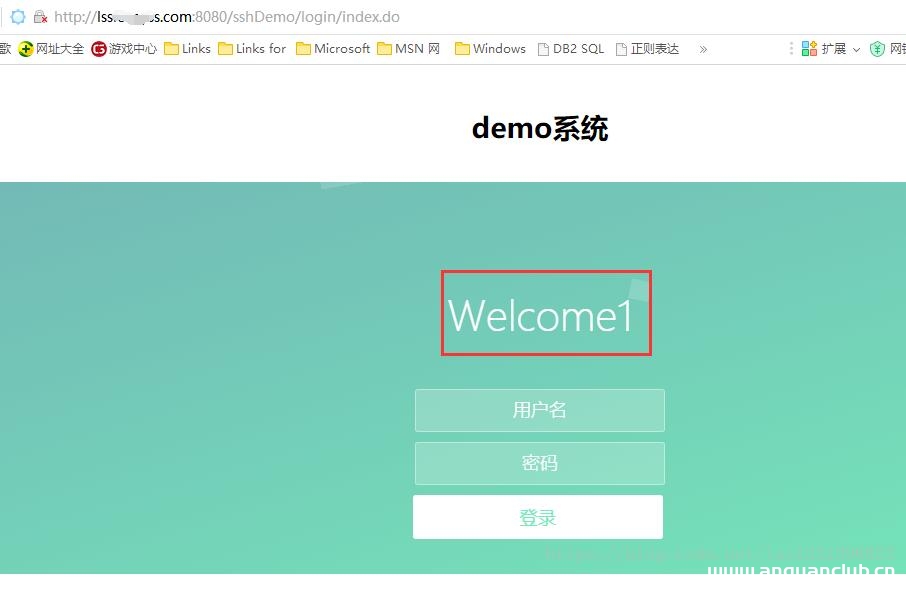Click the 密码 password input field

[540, 463]
